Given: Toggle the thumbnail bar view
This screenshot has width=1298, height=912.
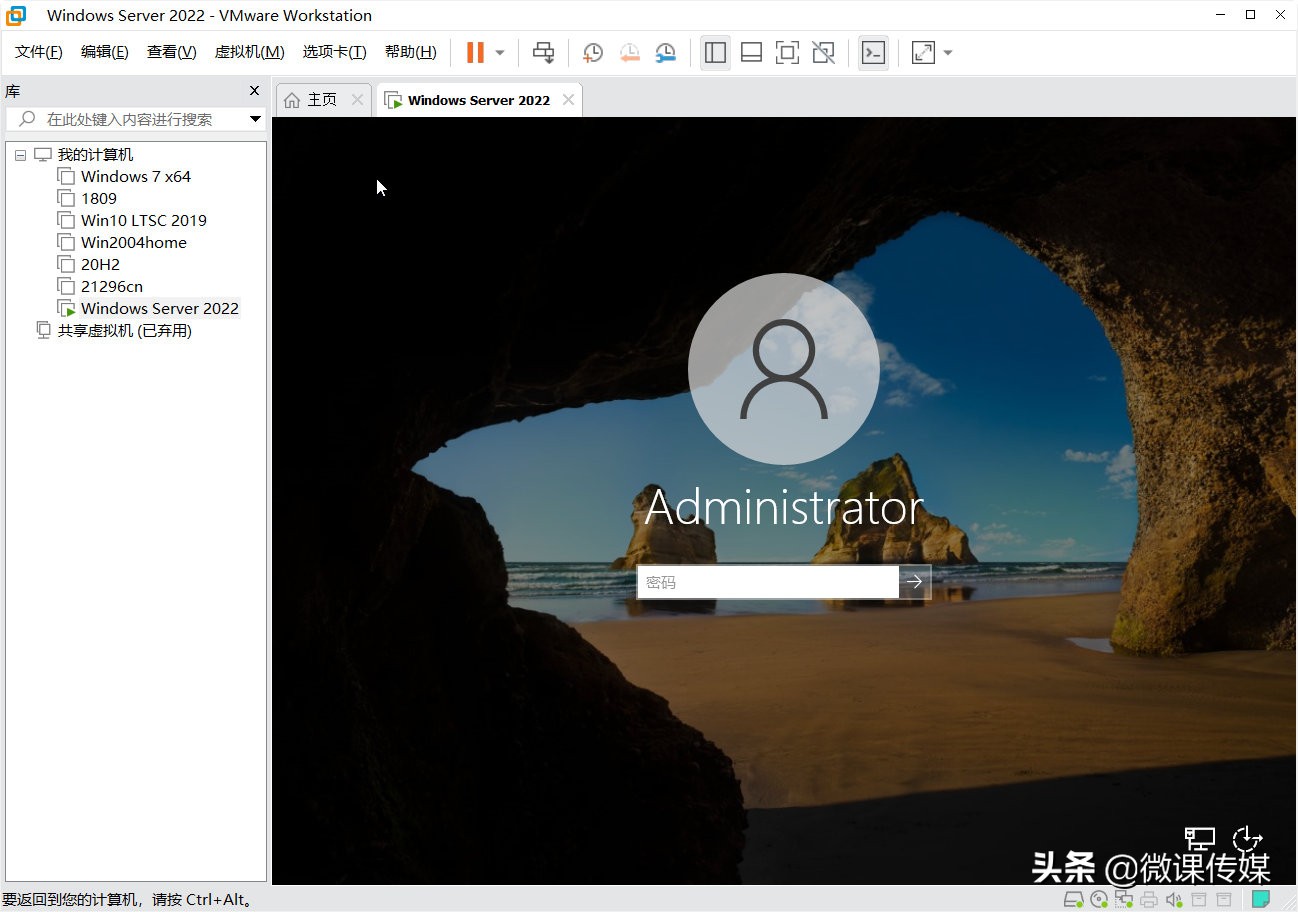Looking at the screenshot, I should point(751,53).
